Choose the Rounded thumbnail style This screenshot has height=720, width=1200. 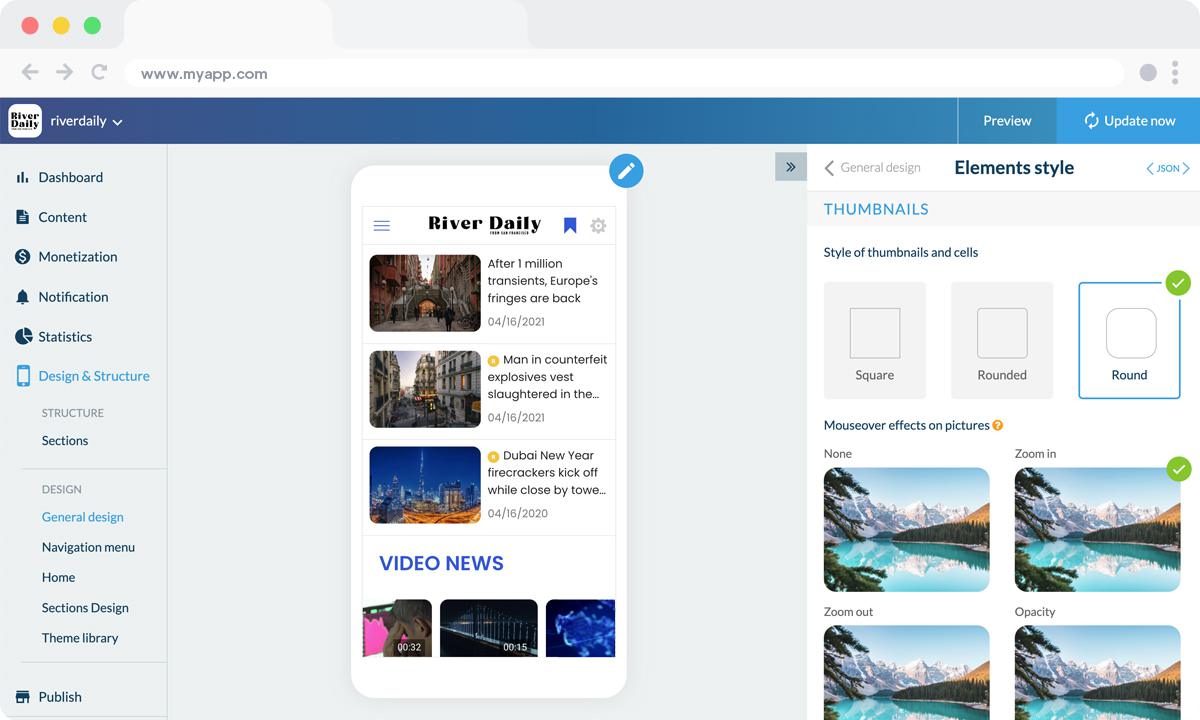pyautogui.click(x=1001, y=340)
